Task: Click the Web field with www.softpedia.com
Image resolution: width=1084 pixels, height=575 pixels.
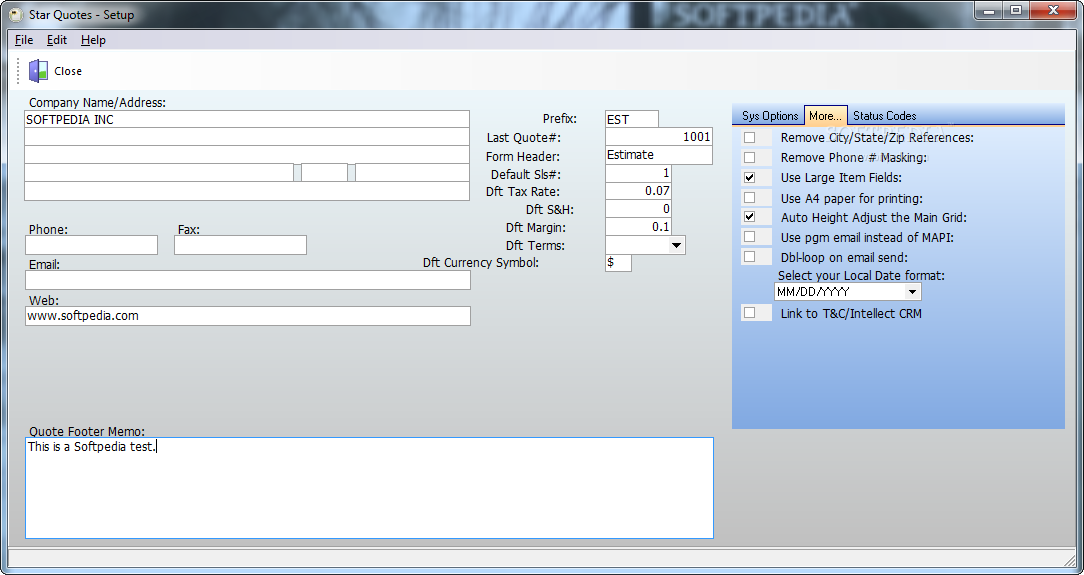Action: pos(247,316)
